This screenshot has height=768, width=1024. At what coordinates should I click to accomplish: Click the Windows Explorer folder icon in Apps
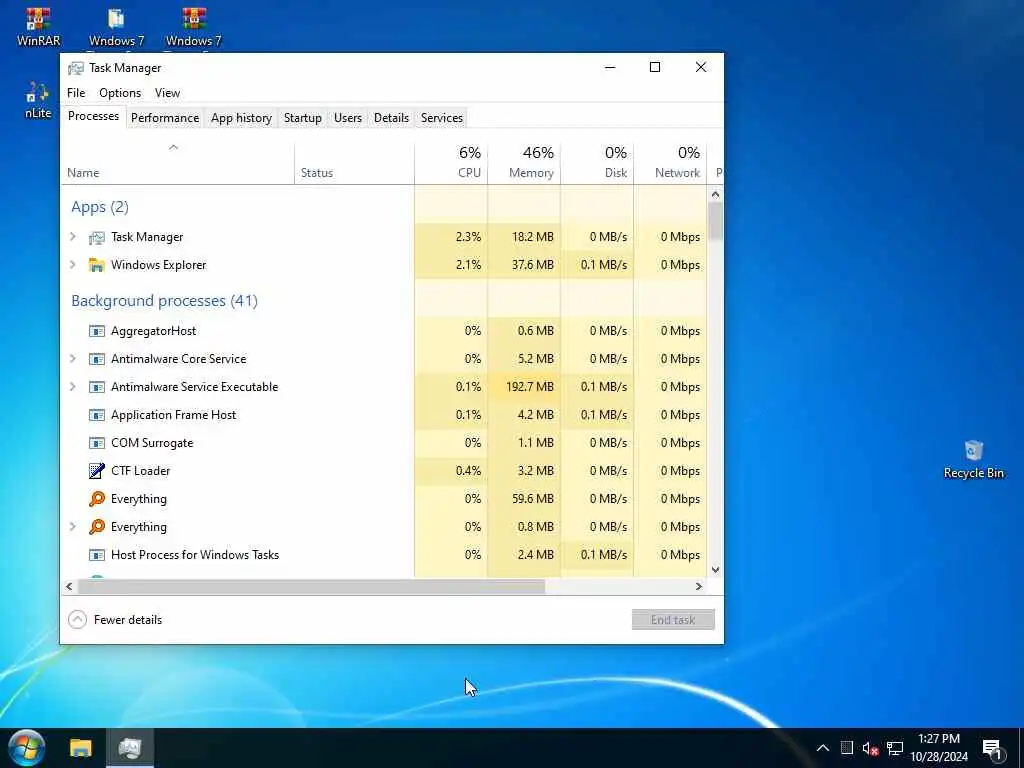[x=97, y=265]
